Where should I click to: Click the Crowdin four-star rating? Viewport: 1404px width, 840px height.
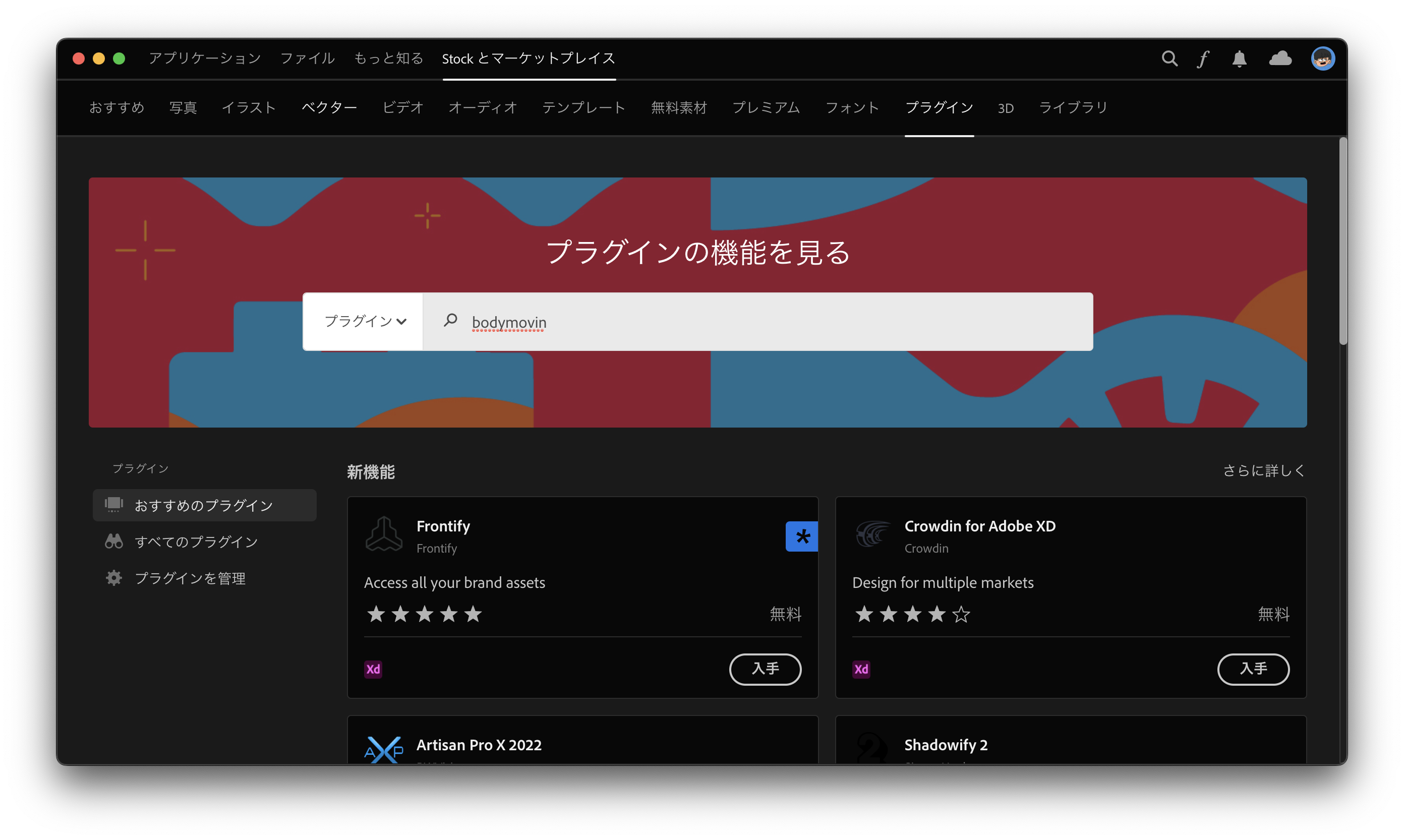(912, 614)
